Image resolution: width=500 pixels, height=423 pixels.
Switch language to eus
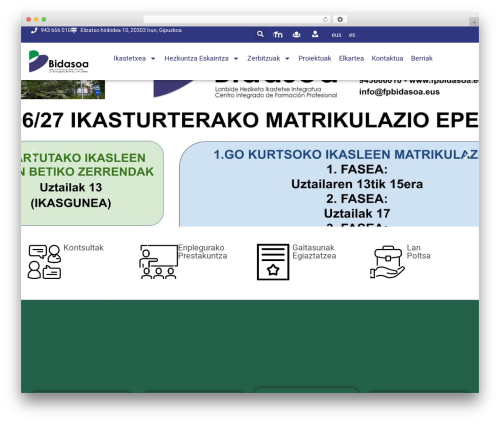pyautogui.click(x=336, y=35)
